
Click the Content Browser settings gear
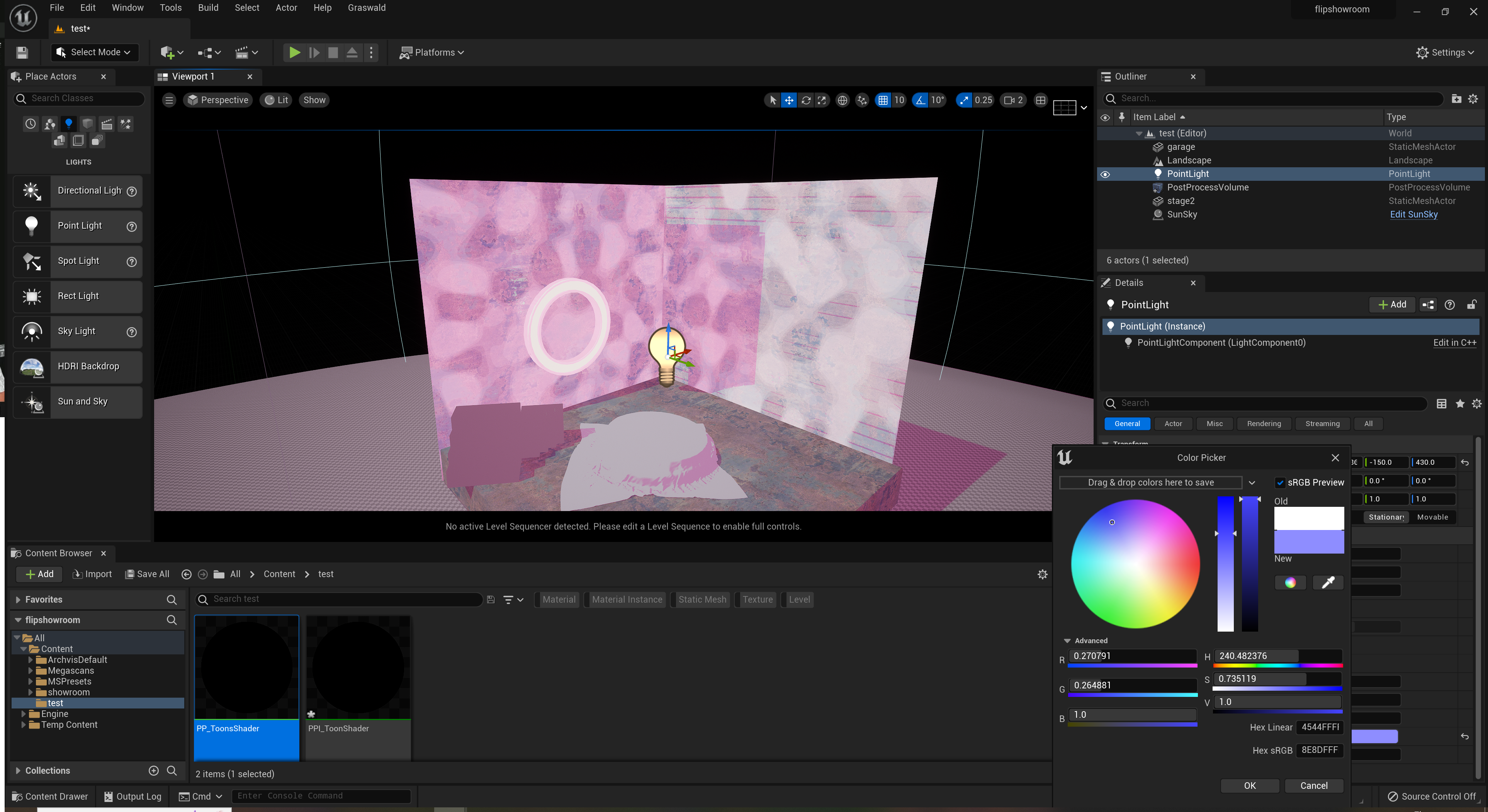click(x=1042, y=574)
